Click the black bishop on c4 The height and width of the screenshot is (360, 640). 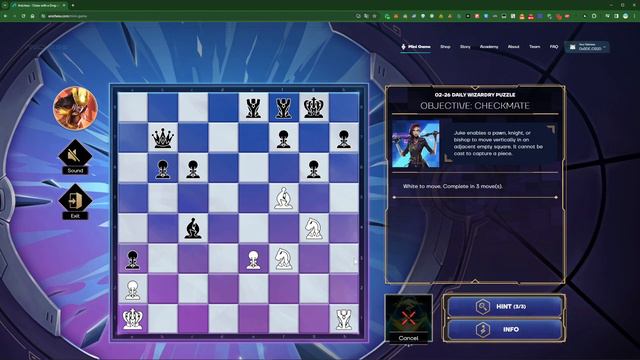point(193,229)
